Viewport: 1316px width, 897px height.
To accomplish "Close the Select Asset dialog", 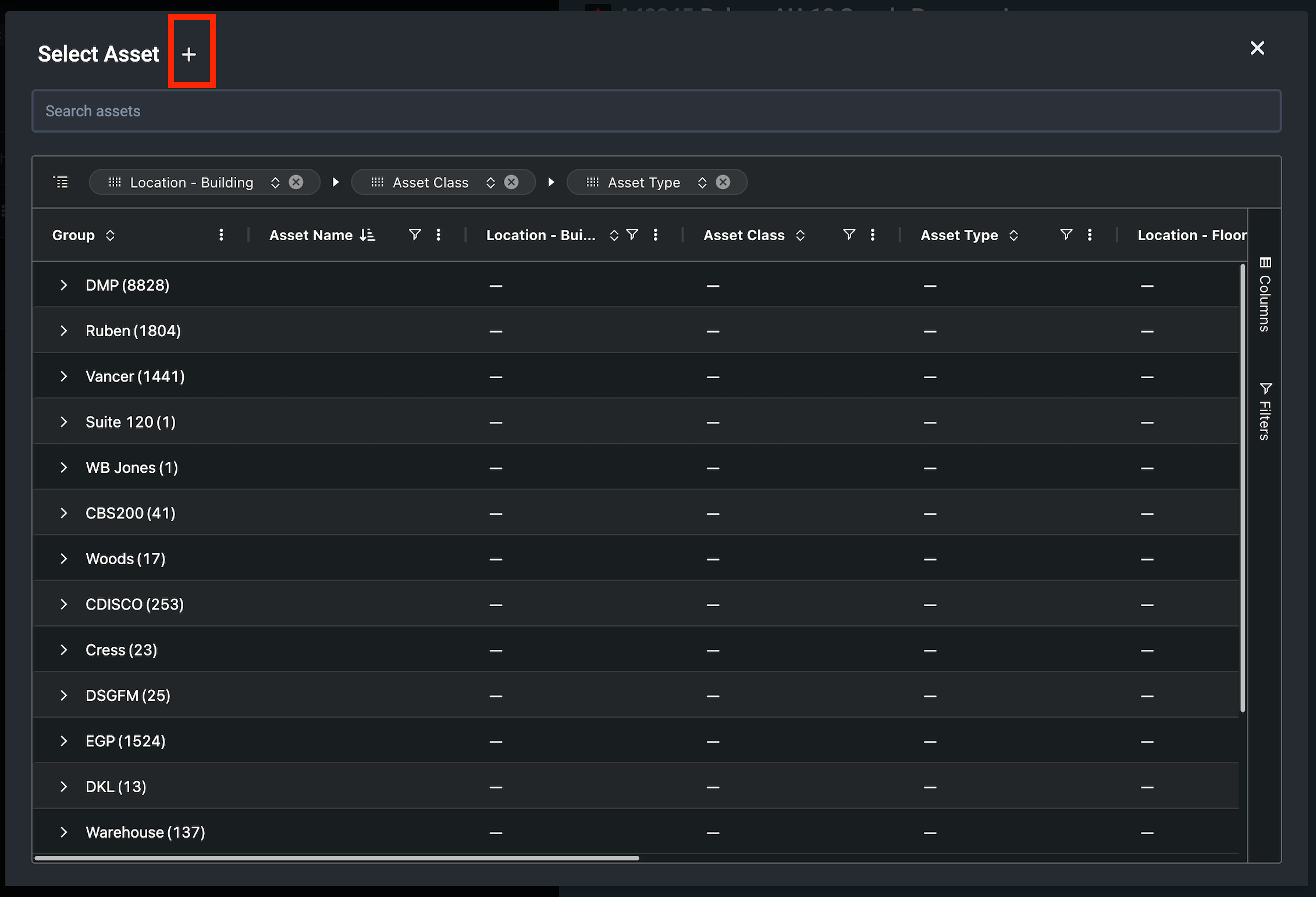I will click(x=1257, y=48).
